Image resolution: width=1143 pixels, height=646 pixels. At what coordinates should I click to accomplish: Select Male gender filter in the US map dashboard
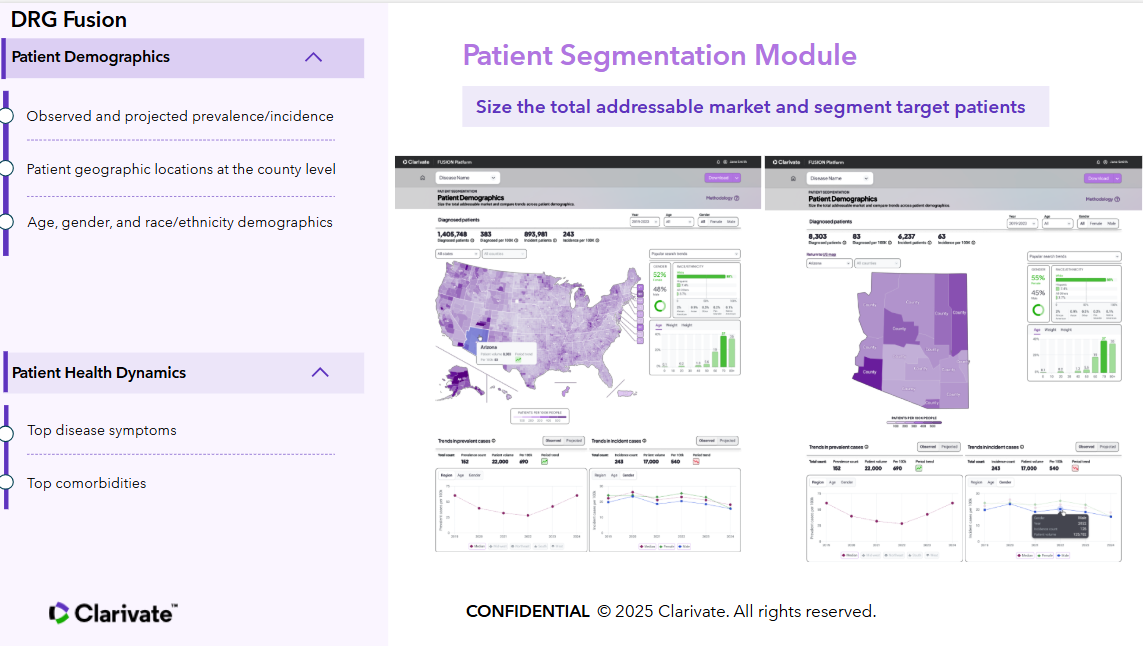click(x=732, y=222)
